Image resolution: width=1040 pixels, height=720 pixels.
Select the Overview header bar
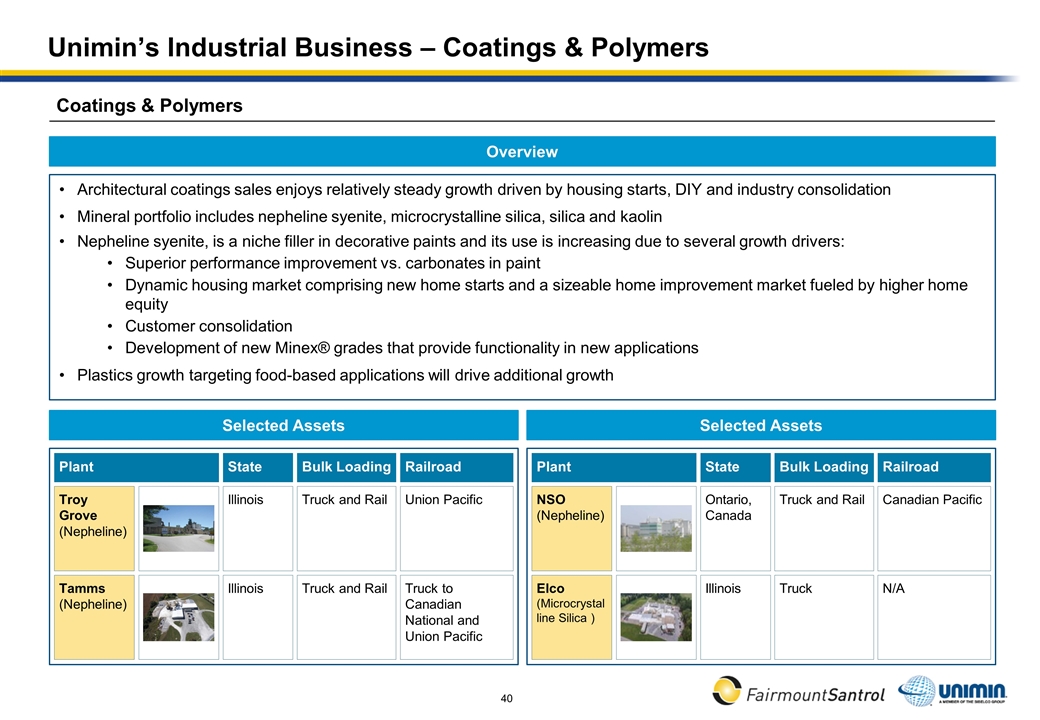[522, 152]
